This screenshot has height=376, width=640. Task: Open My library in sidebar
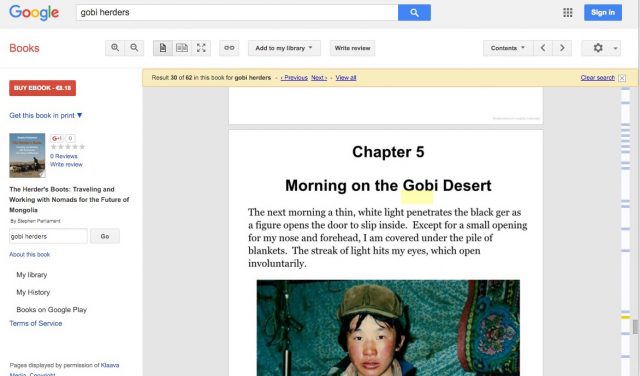tap(32, 275)
